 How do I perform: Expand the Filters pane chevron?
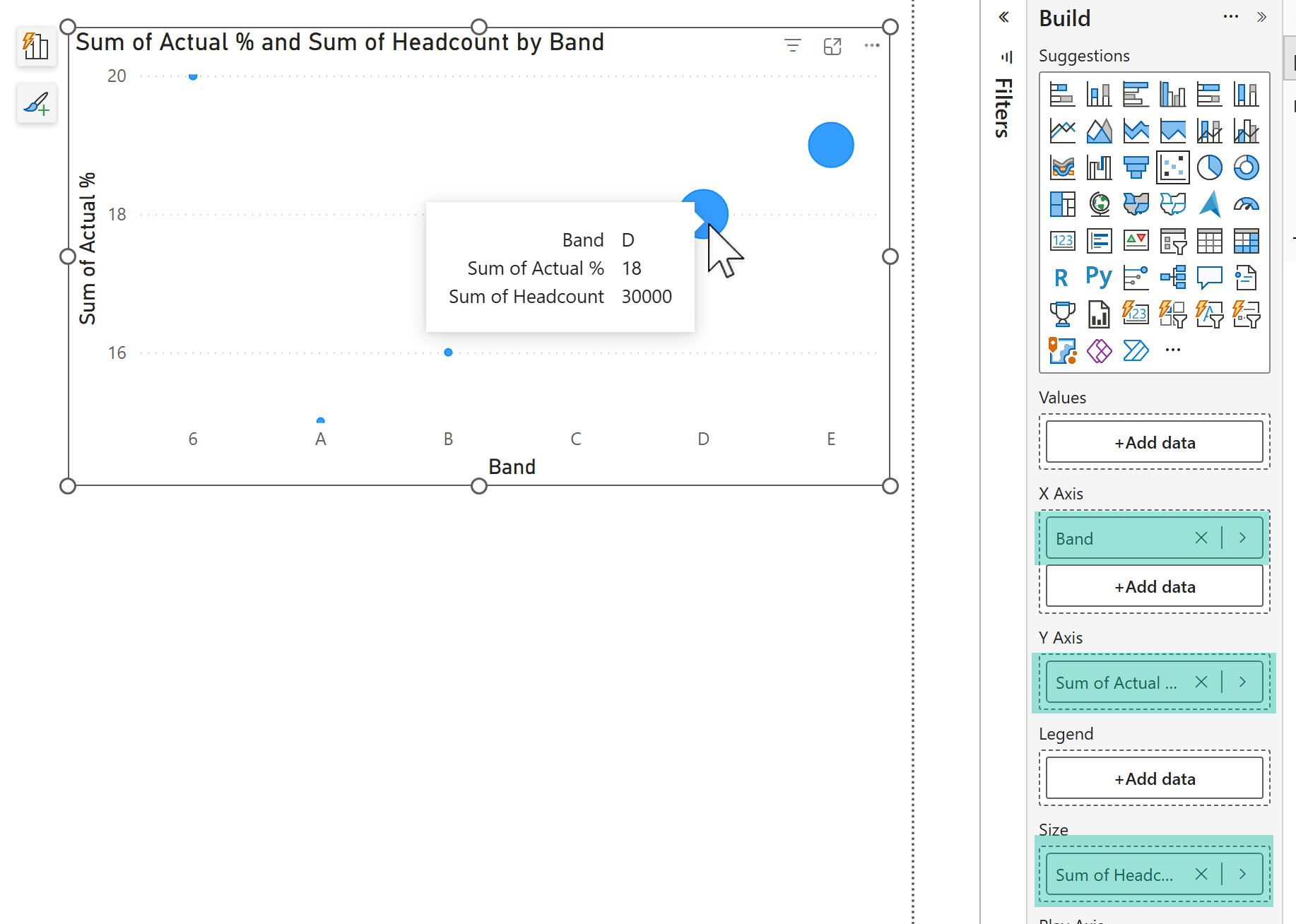[1003, 17]
